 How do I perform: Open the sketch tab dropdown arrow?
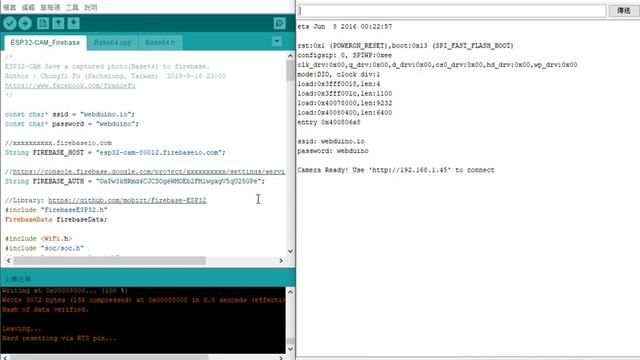coord(277,42)
